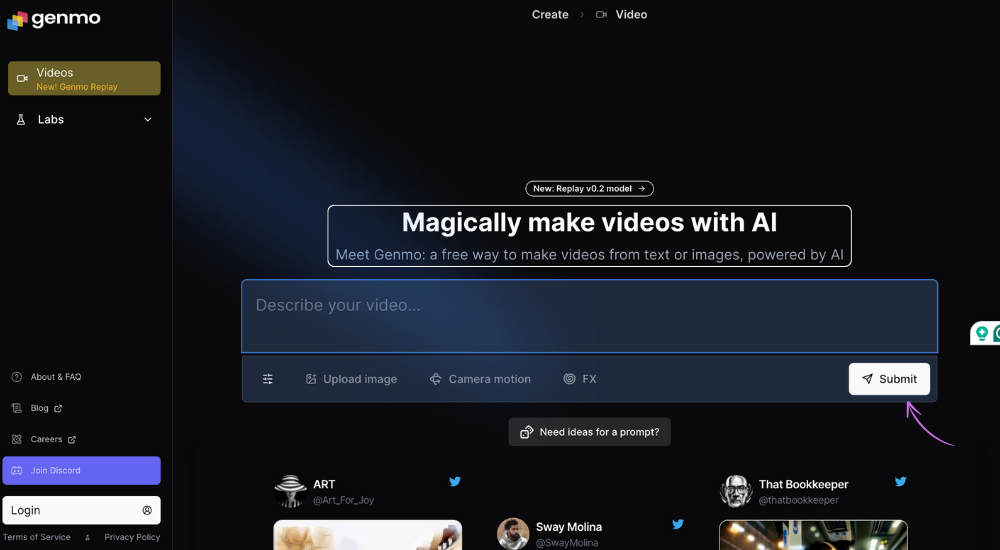Click the Submit button

pyautogui.click(x=889, y=379)
